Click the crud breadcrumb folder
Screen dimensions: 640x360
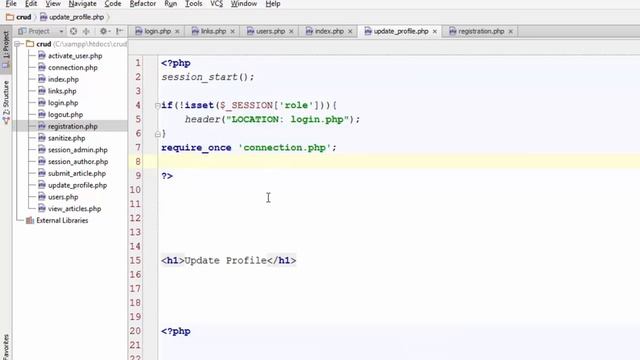19,17
